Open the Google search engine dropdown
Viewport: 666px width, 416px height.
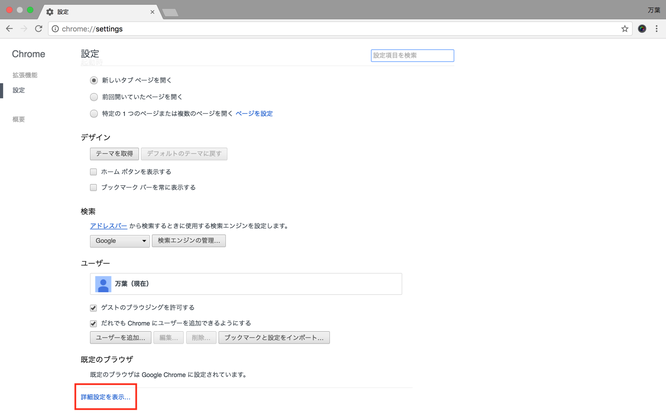[120, 241]
